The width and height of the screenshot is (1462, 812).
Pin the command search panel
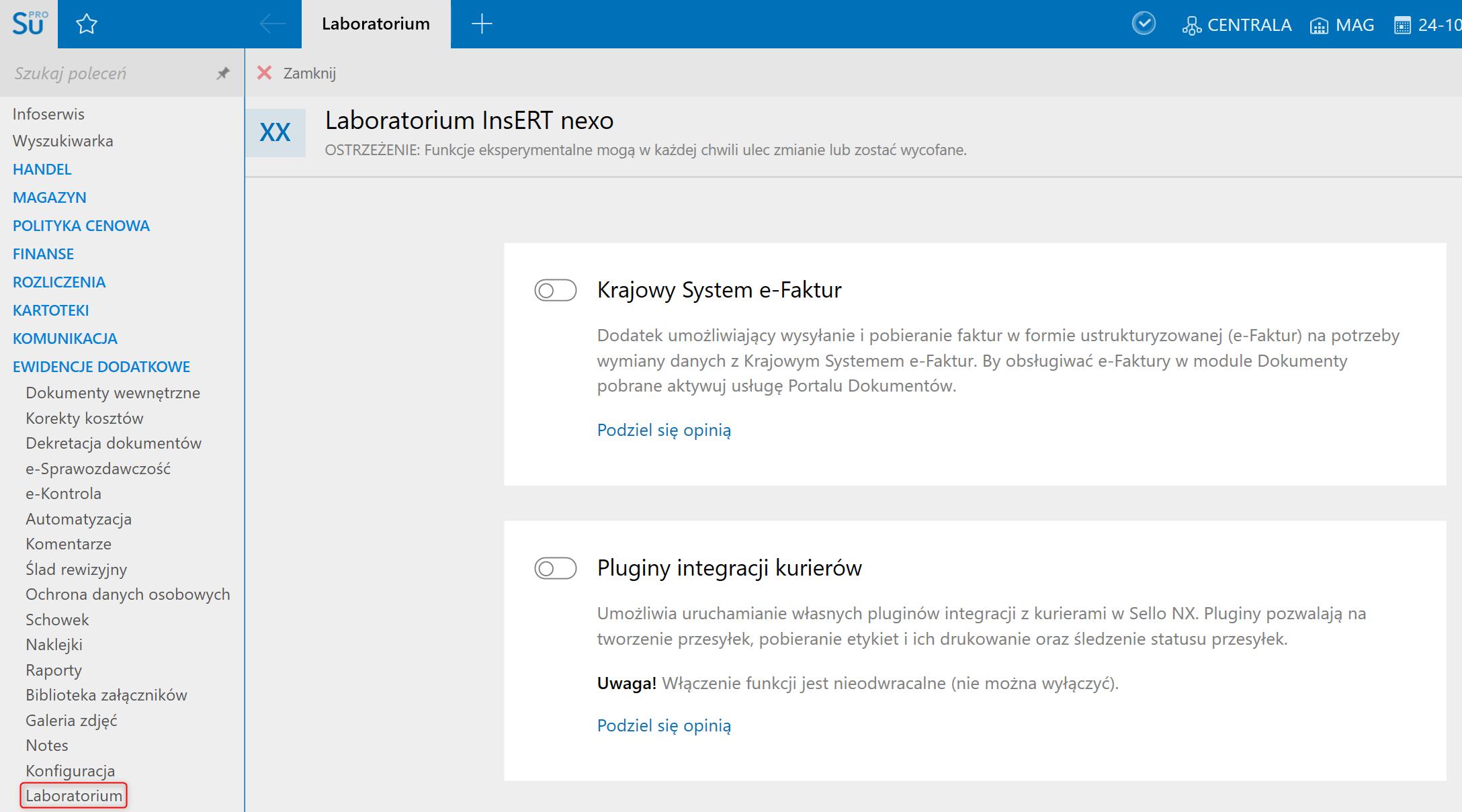(223, 73)
